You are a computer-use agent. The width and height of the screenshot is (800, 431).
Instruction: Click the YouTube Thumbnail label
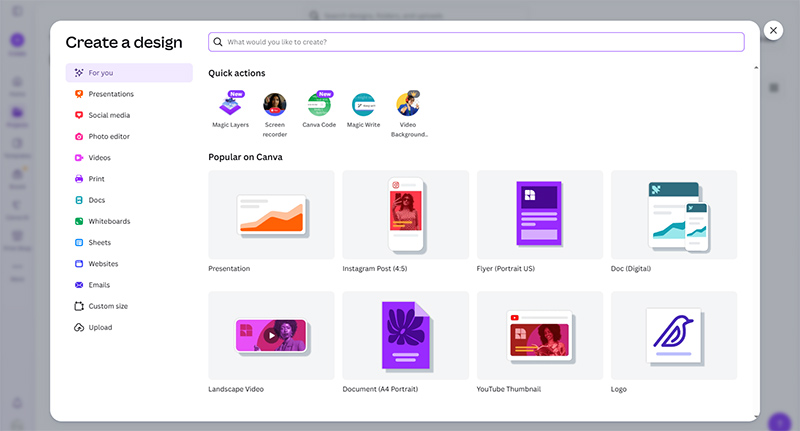point(509,389)
